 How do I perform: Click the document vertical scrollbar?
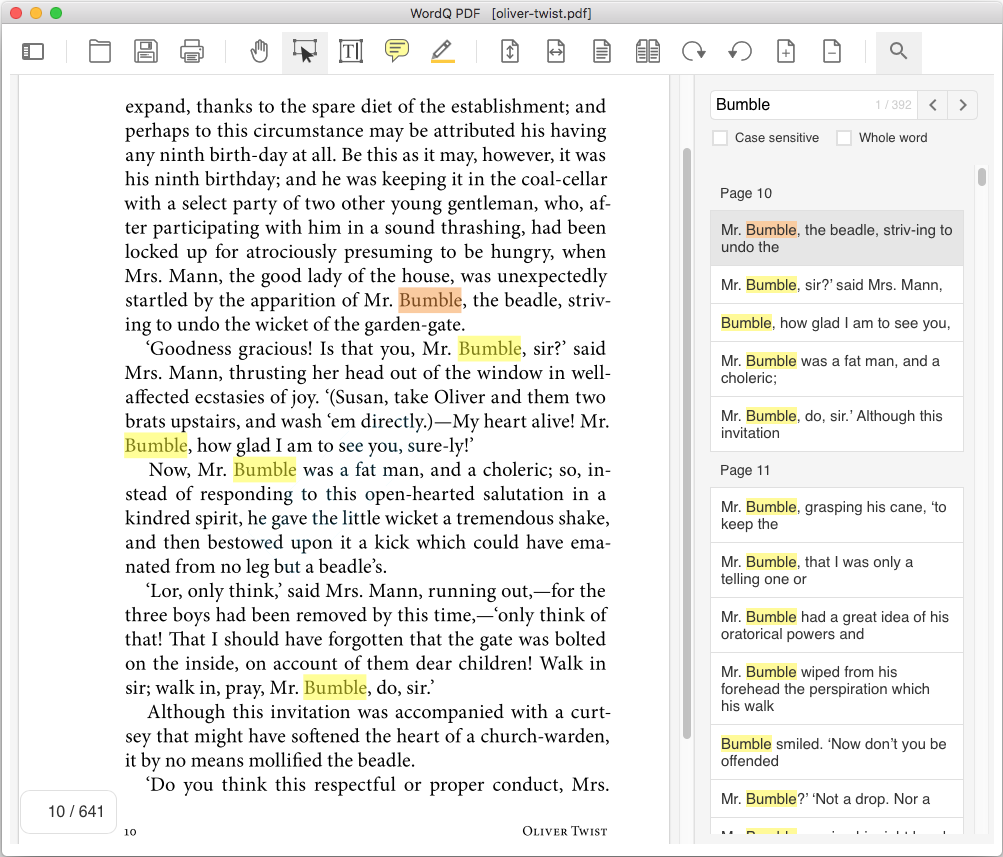tap(687, 443)
